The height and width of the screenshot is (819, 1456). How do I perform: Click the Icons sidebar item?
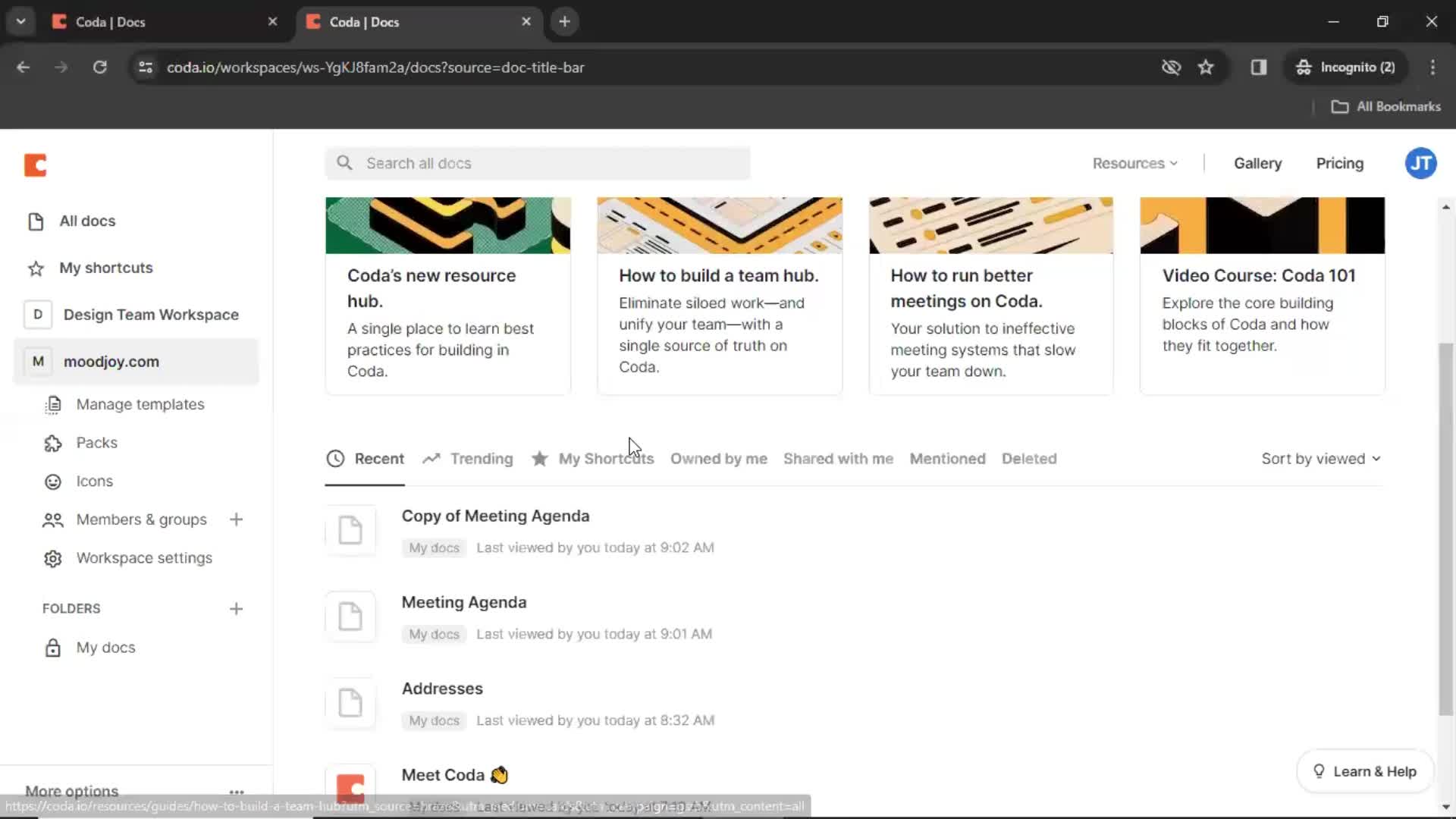pyautogui.click(x=94, y=480)
